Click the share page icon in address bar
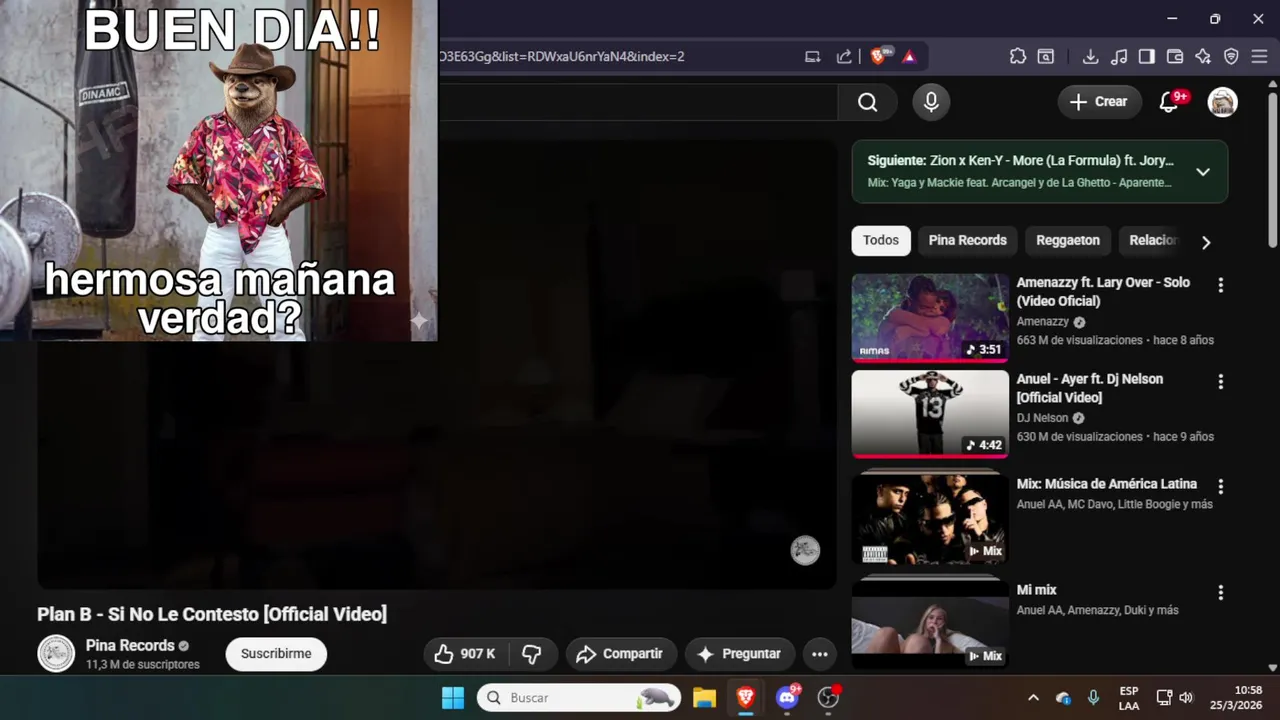The width and height of the screenshot is (1280, 720). tap(844, 57)
